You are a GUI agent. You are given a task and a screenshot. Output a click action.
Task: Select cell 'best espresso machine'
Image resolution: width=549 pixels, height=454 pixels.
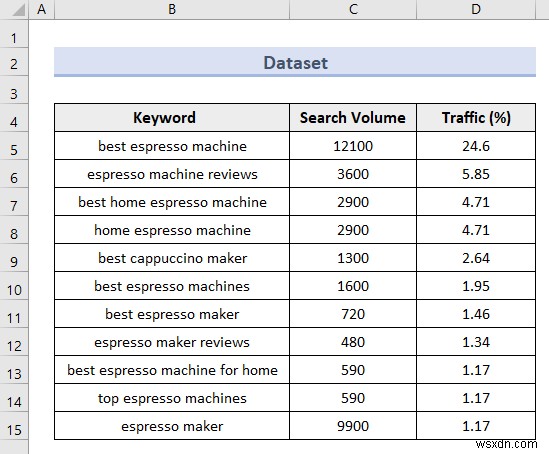click(172, 146)
